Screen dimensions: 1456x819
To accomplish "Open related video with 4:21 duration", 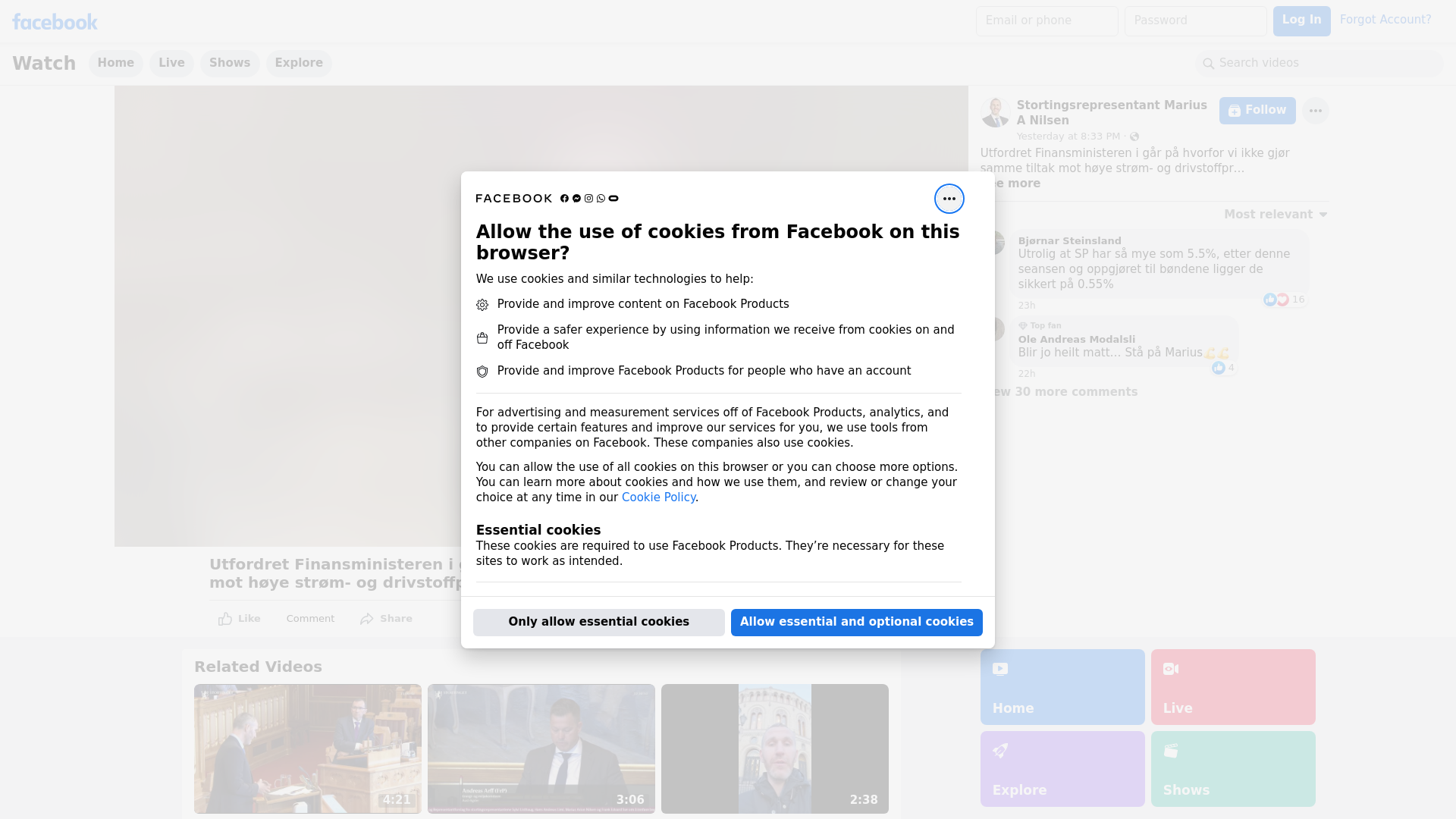I will pos(308,748).
